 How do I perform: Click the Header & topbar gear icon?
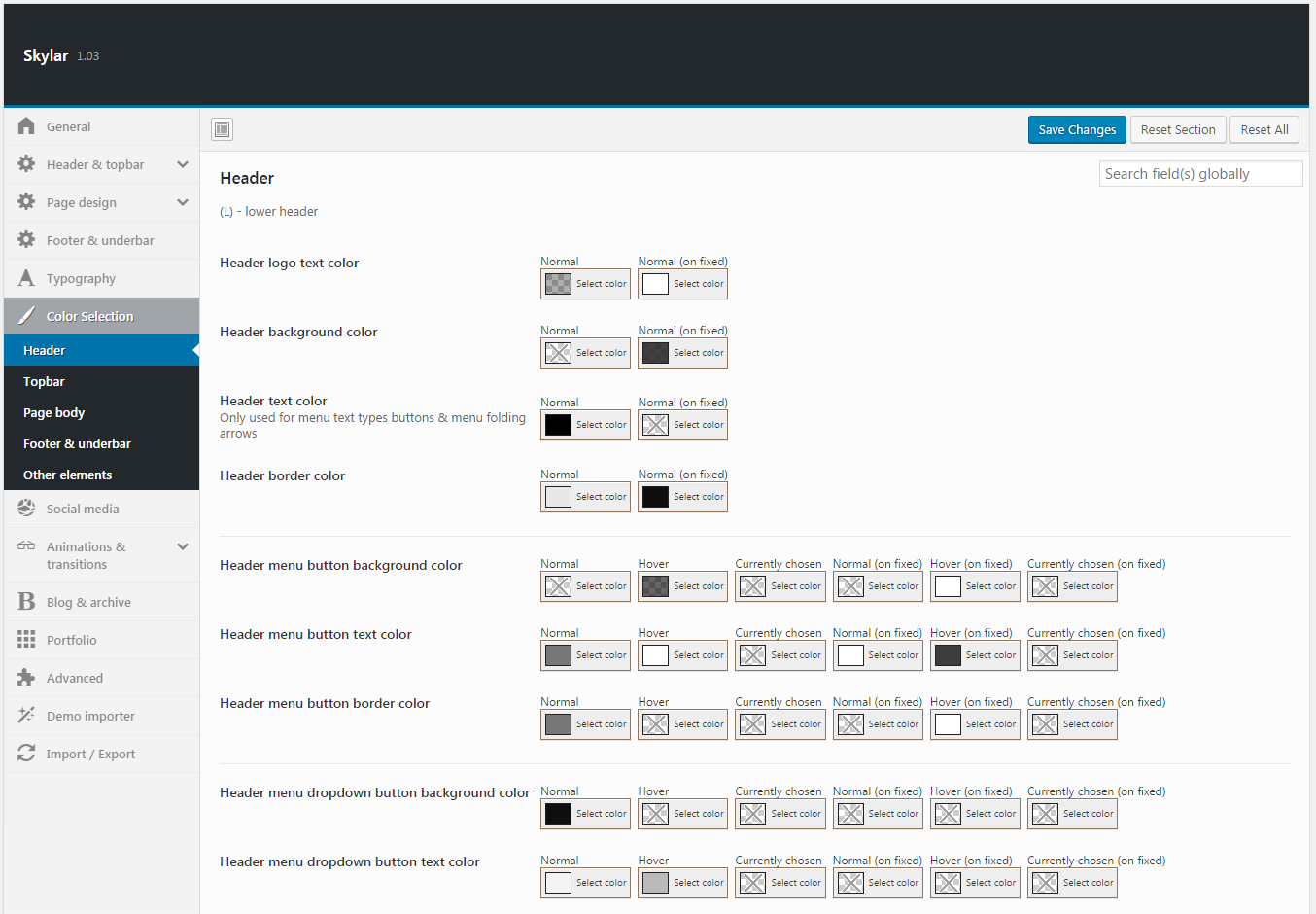tap(26, 164)
